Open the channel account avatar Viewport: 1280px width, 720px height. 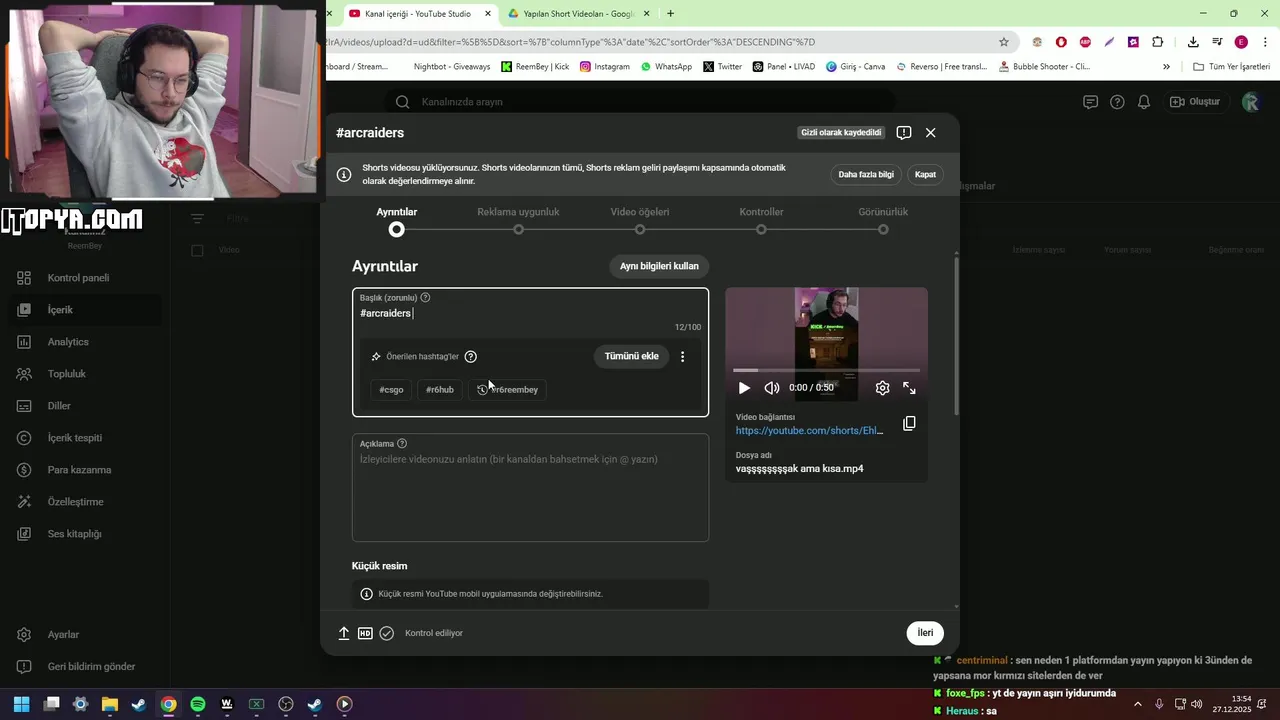(x=1250, y=102)
